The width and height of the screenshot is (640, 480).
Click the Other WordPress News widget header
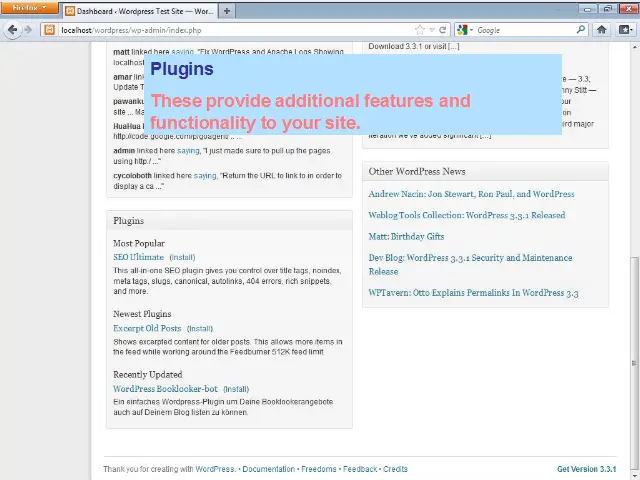485,171
